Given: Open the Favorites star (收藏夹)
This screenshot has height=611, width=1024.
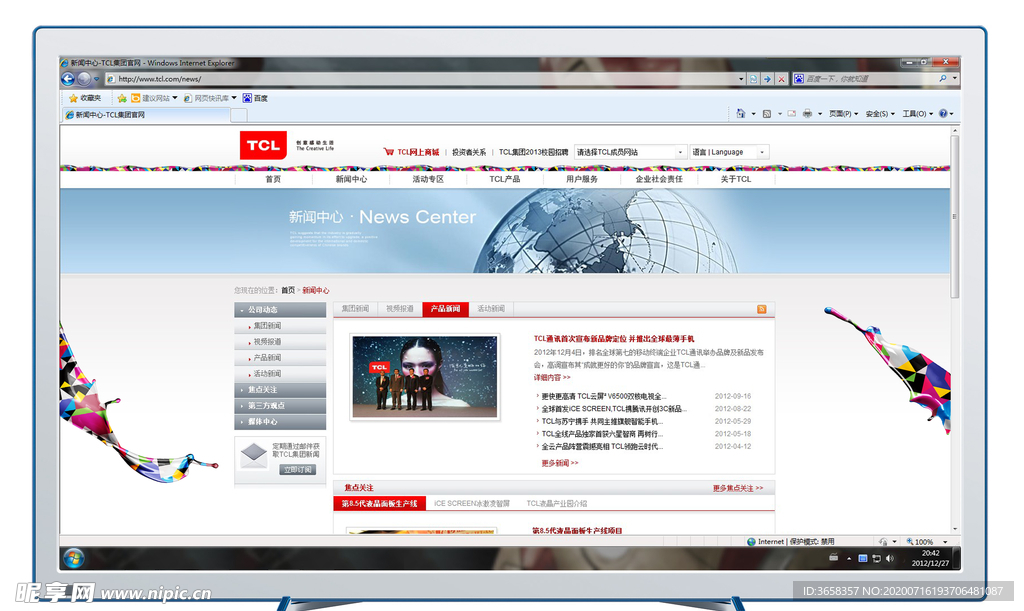Looking at the screenshot, I should click(85, 98).
